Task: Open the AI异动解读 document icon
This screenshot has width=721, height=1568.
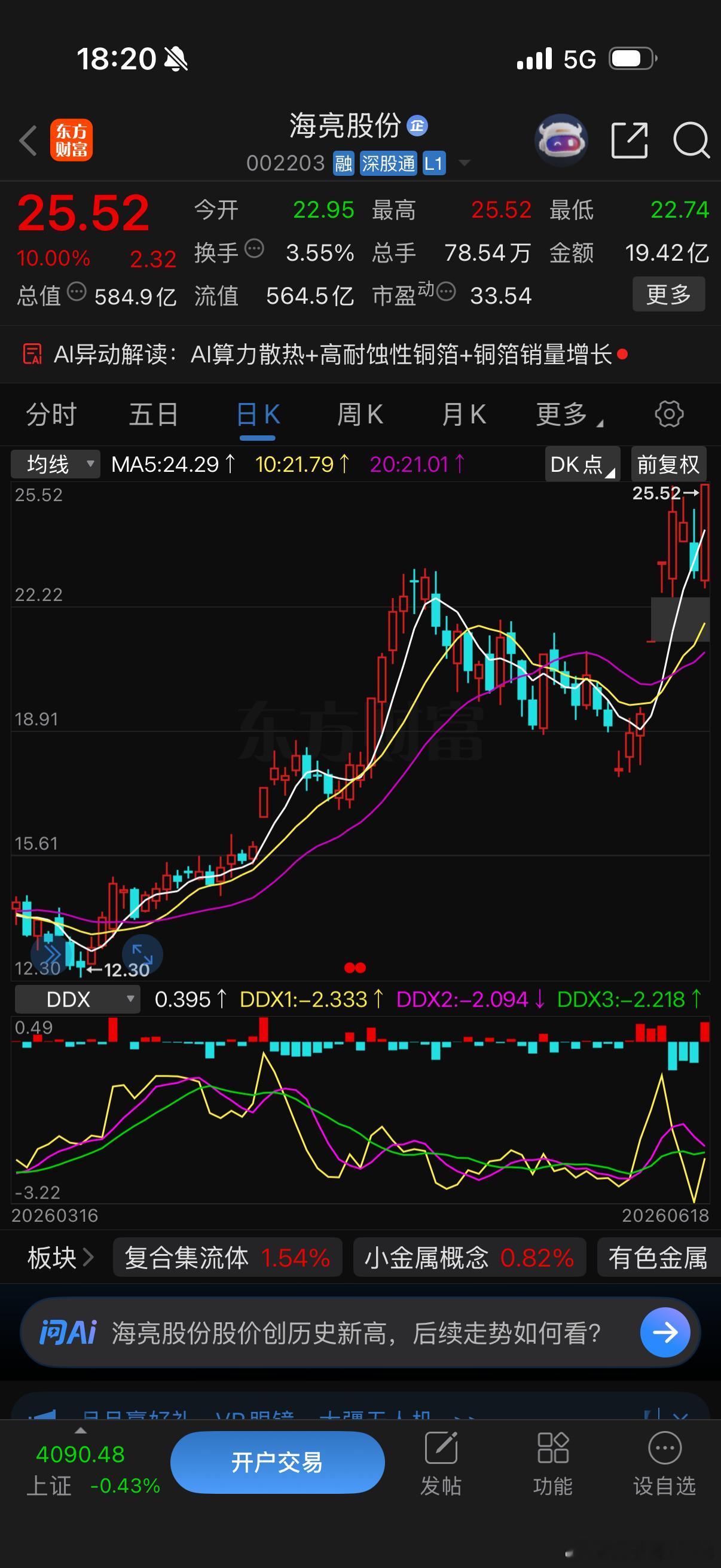Action: coord(32,353)
